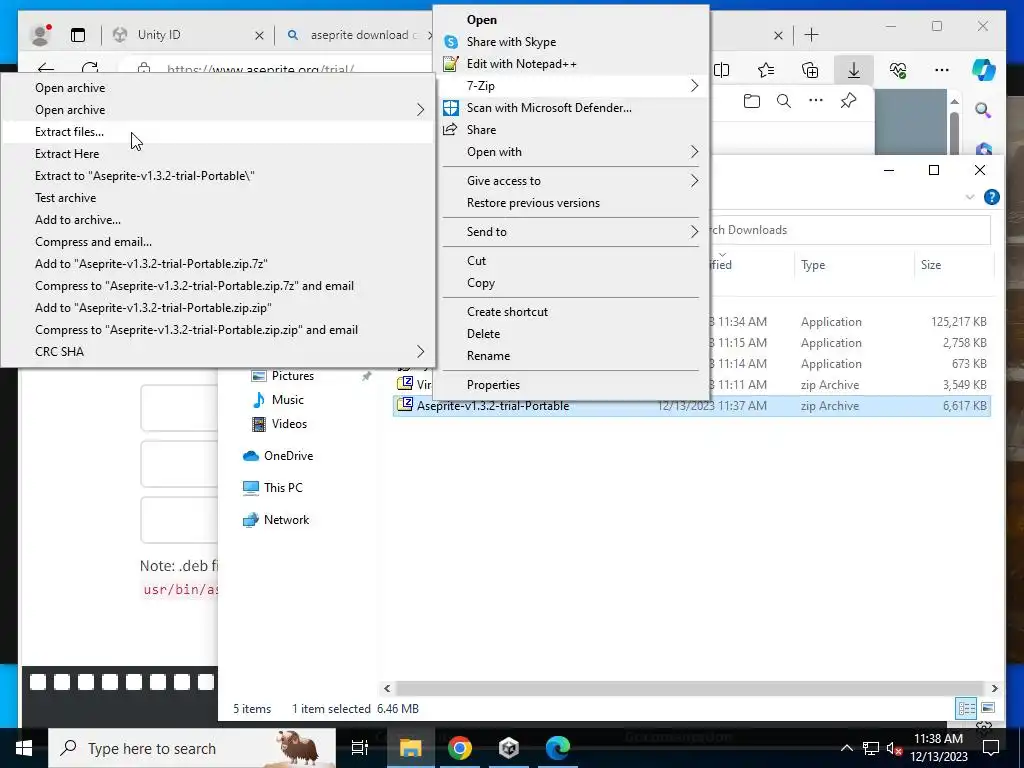The width and height of the screenshot is (1024, 768).
Task: Open Edge tab actions menu icon
Action: point(78,35)
